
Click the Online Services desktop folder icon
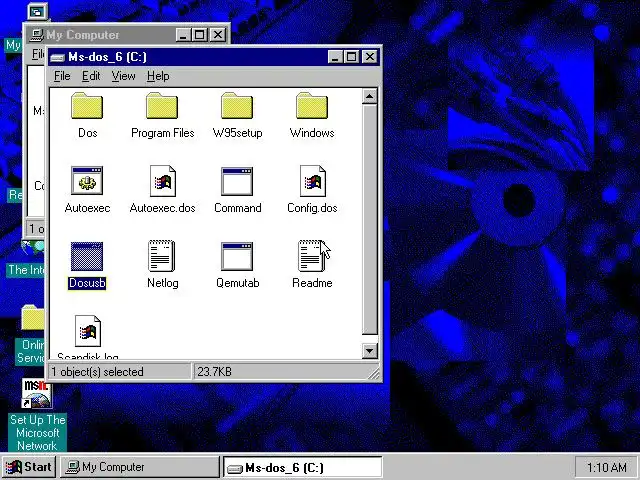point(33,318)
